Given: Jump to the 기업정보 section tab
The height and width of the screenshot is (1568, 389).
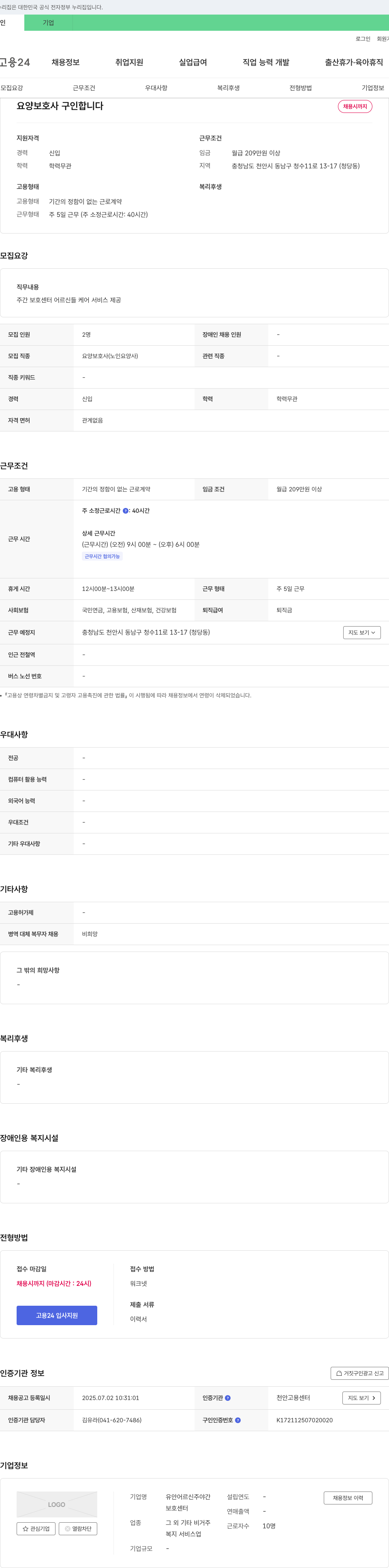Looking at the screenshot, I should coord(372,88).
